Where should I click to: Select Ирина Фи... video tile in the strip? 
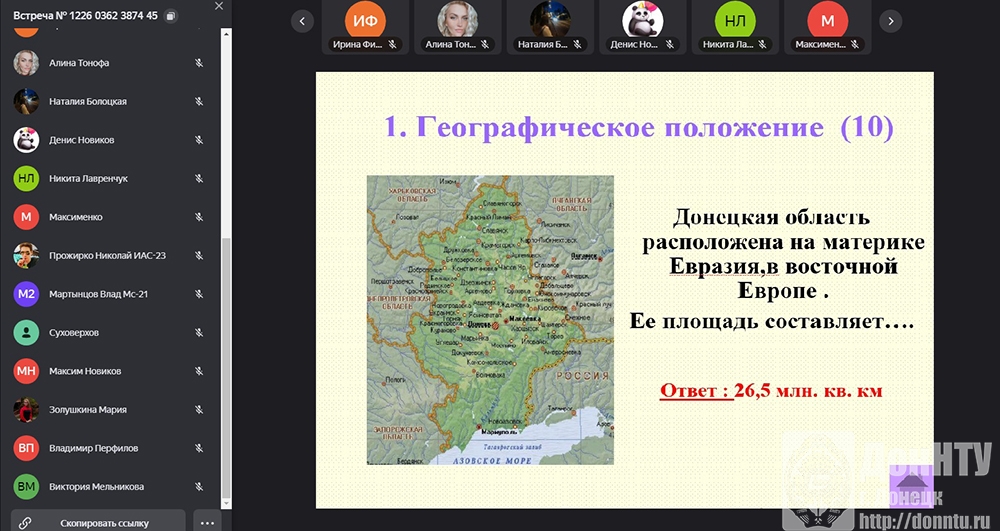tap(364, 26)
